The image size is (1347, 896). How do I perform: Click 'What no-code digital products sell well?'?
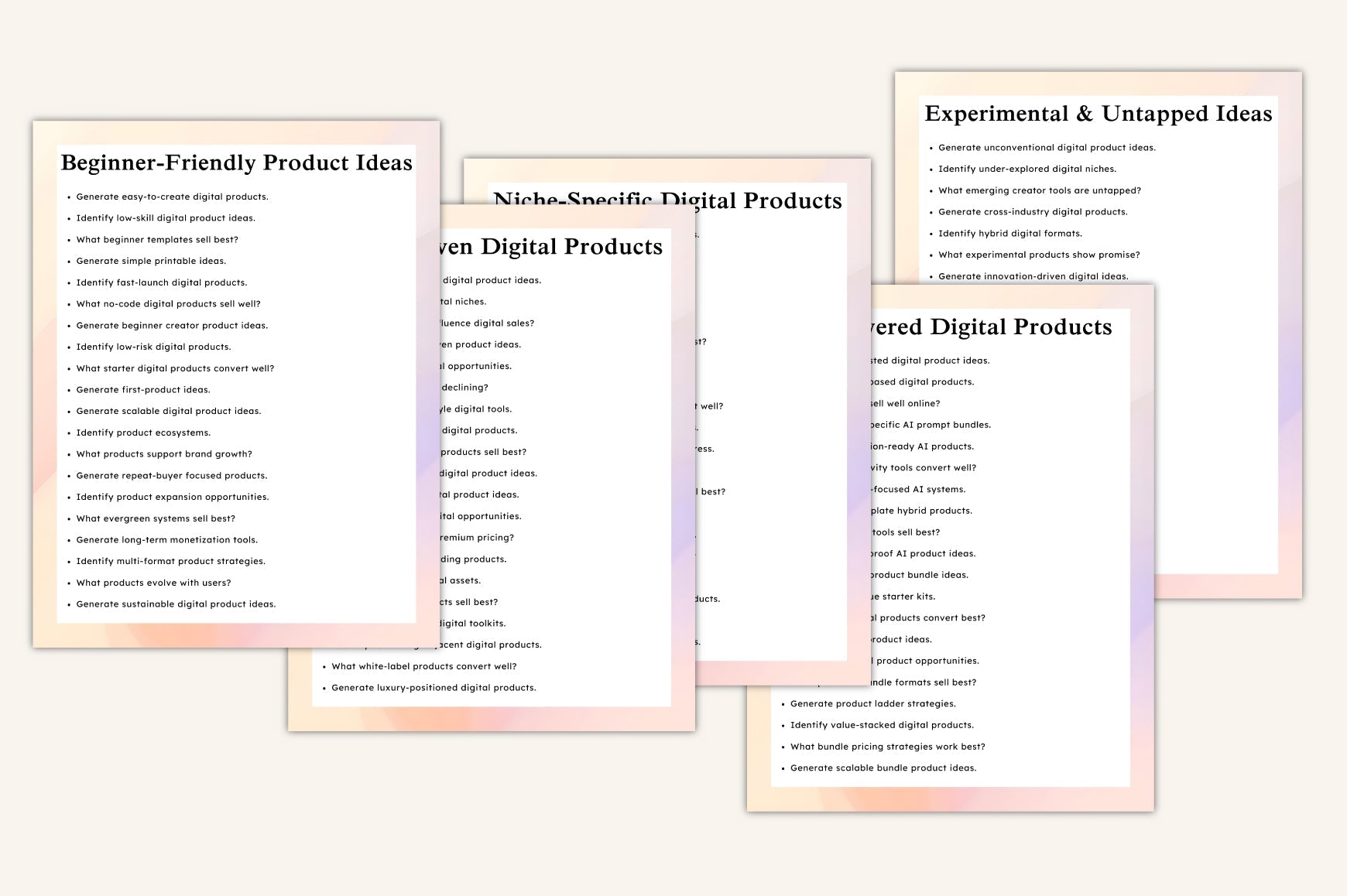click(x=168, y=304)
